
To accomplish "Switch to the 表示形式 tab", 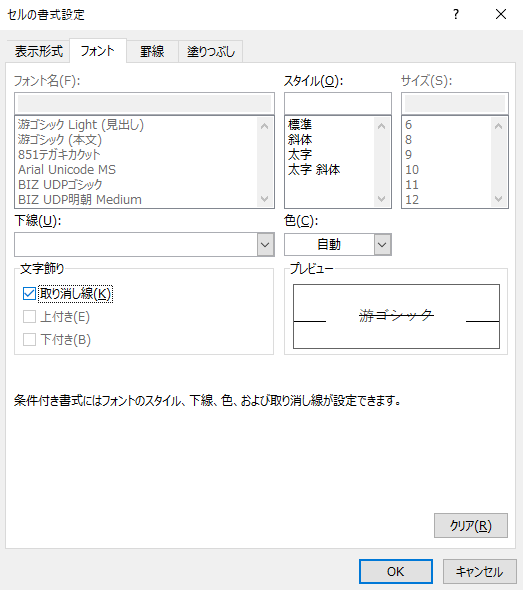I will pyautogui.click(x=38, y=51).
